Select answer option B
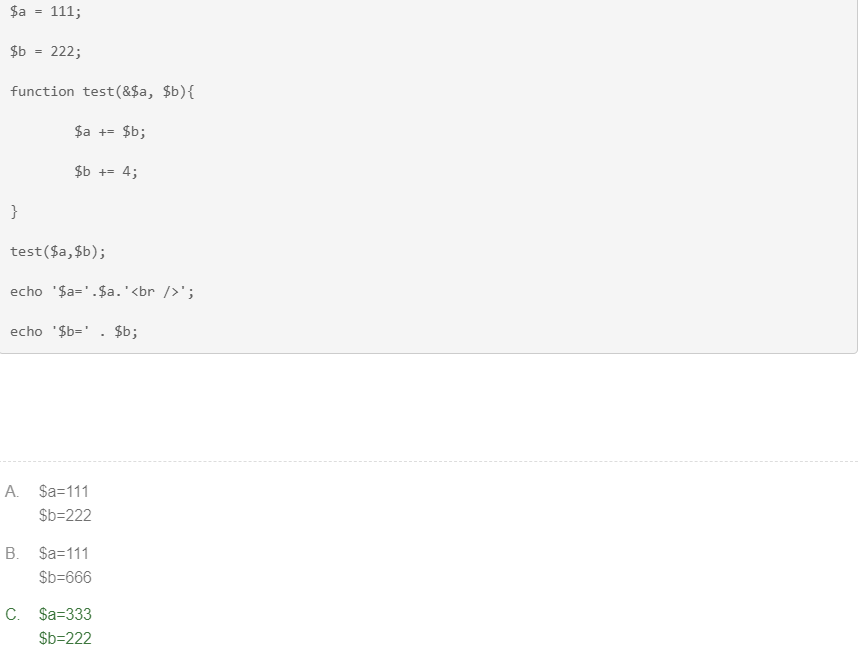861x653 pixels. click(x=12, y=553)
